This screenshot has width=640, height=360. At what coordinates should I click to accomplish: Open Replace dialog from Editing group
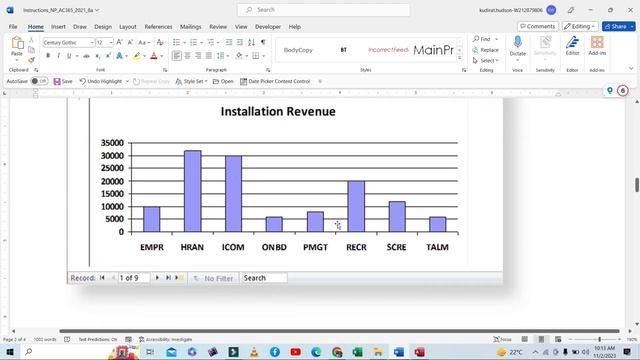point(486,50)
